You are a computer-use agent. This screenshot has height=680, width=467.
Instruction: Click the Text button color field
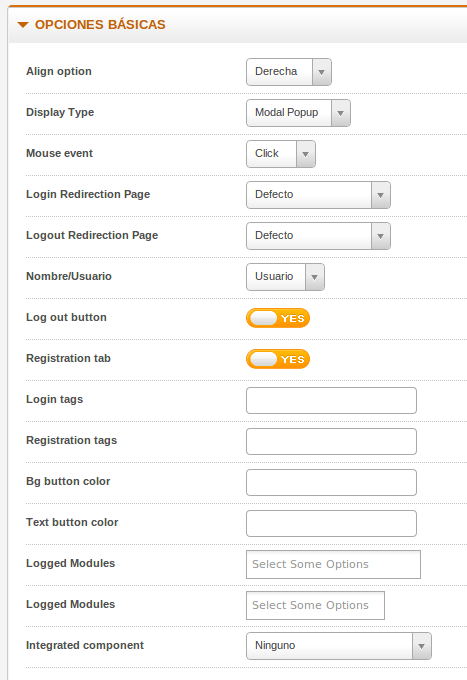[331, 523]
